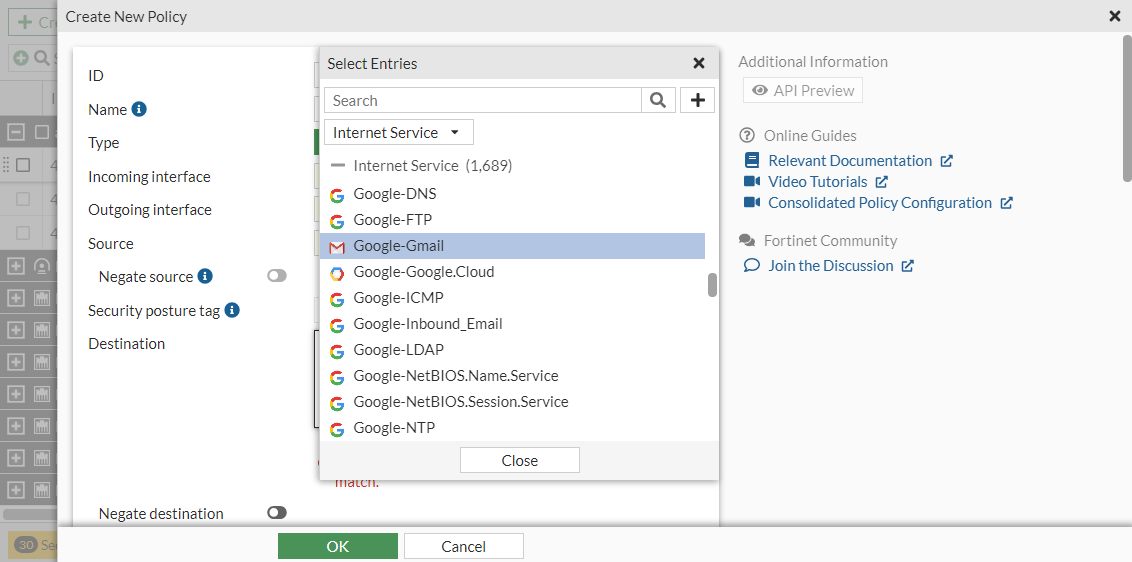The image size is (1132, 562).
Task: Click the search magnifier icon in Select Entries
Action: pos(657,100)
